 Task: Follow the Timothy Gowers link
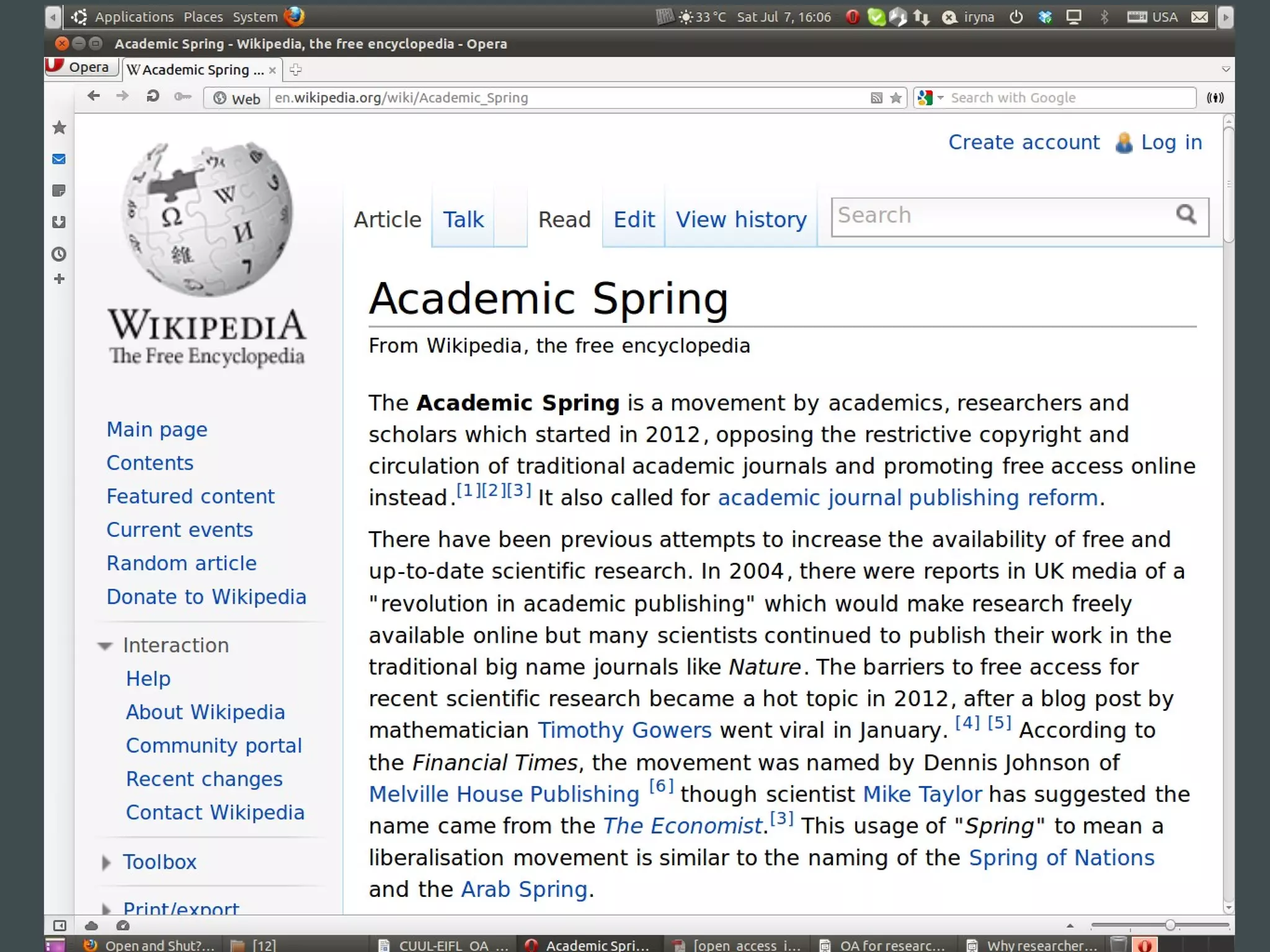tap(624, 730)
